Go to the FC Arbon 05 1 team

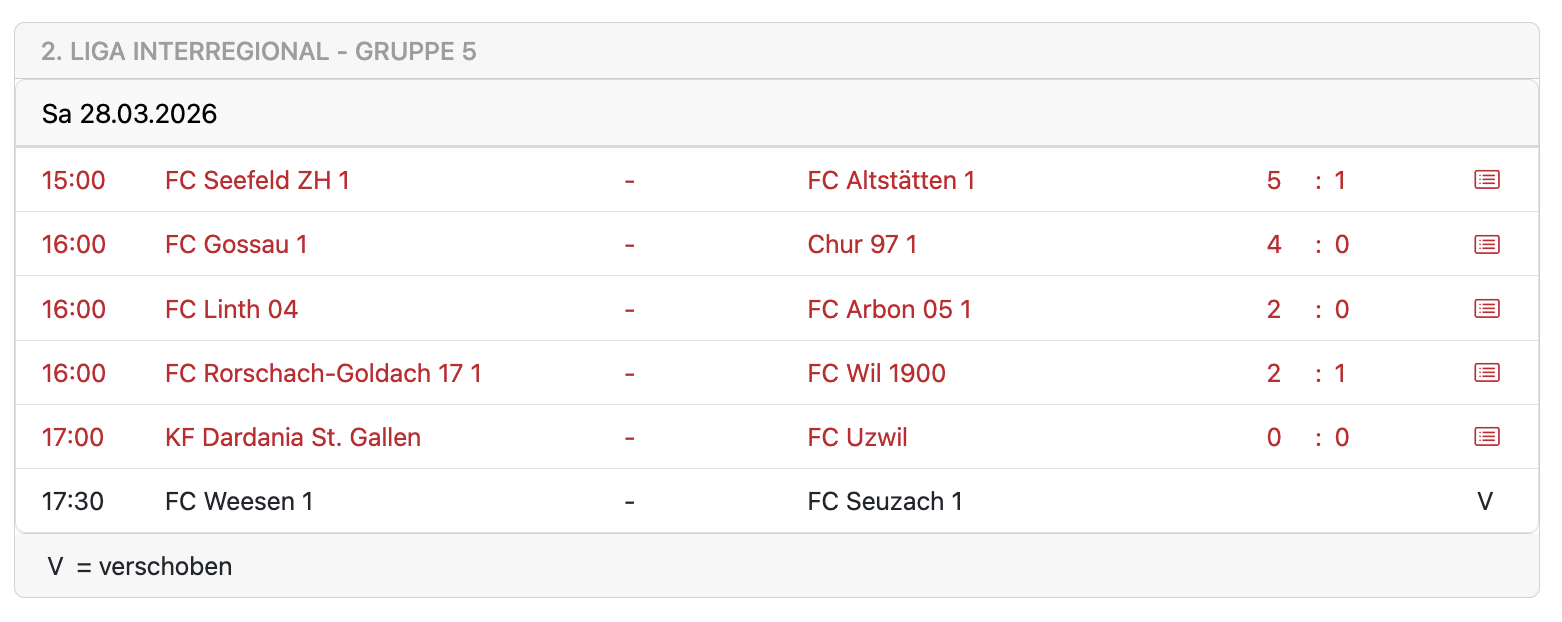click(889, 309)
